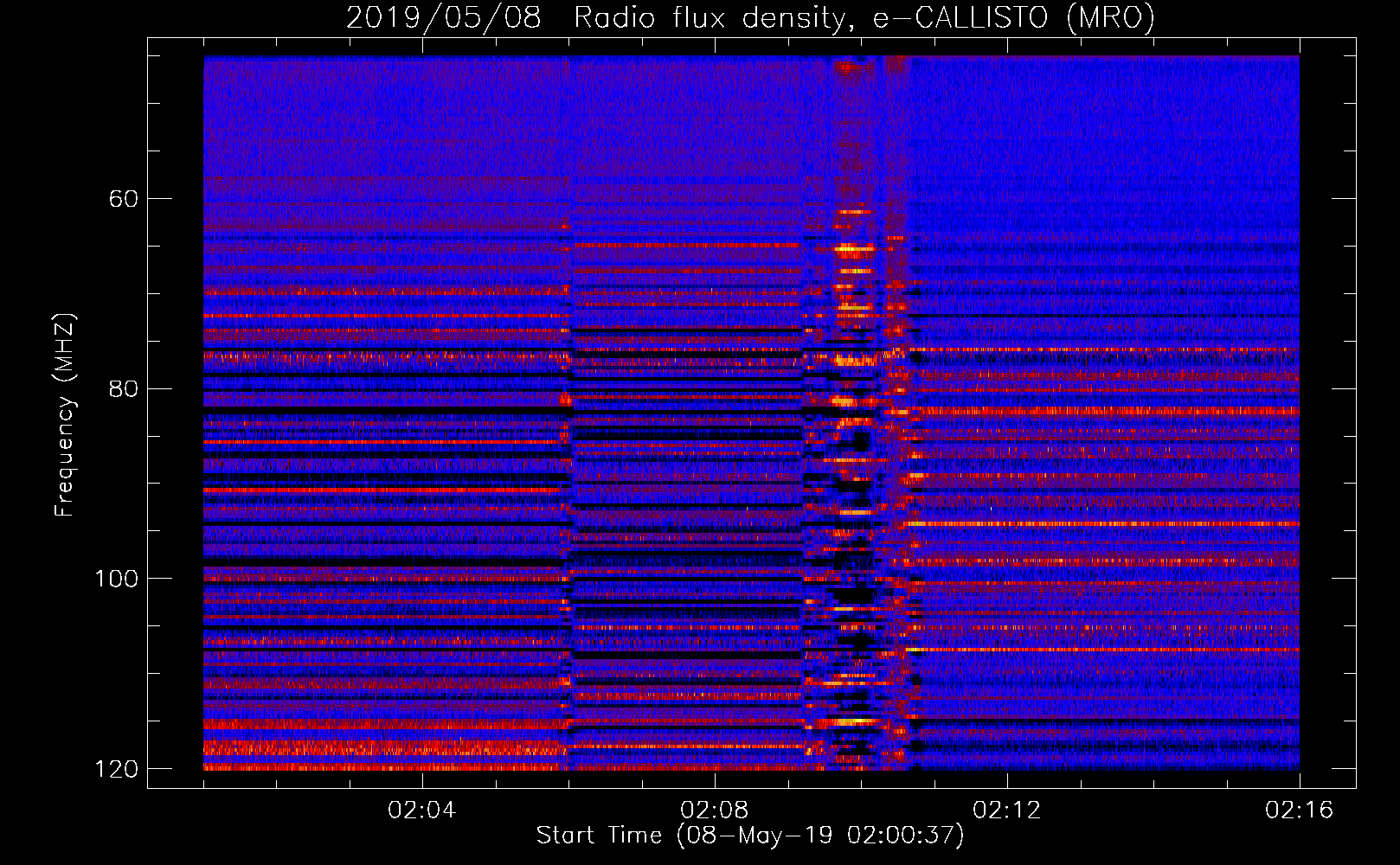Click the 'Start Time (08-May-19 02:00:37)' x-axis label
The height and width of the screenshot is (865, 1400).
click(749, 836)
